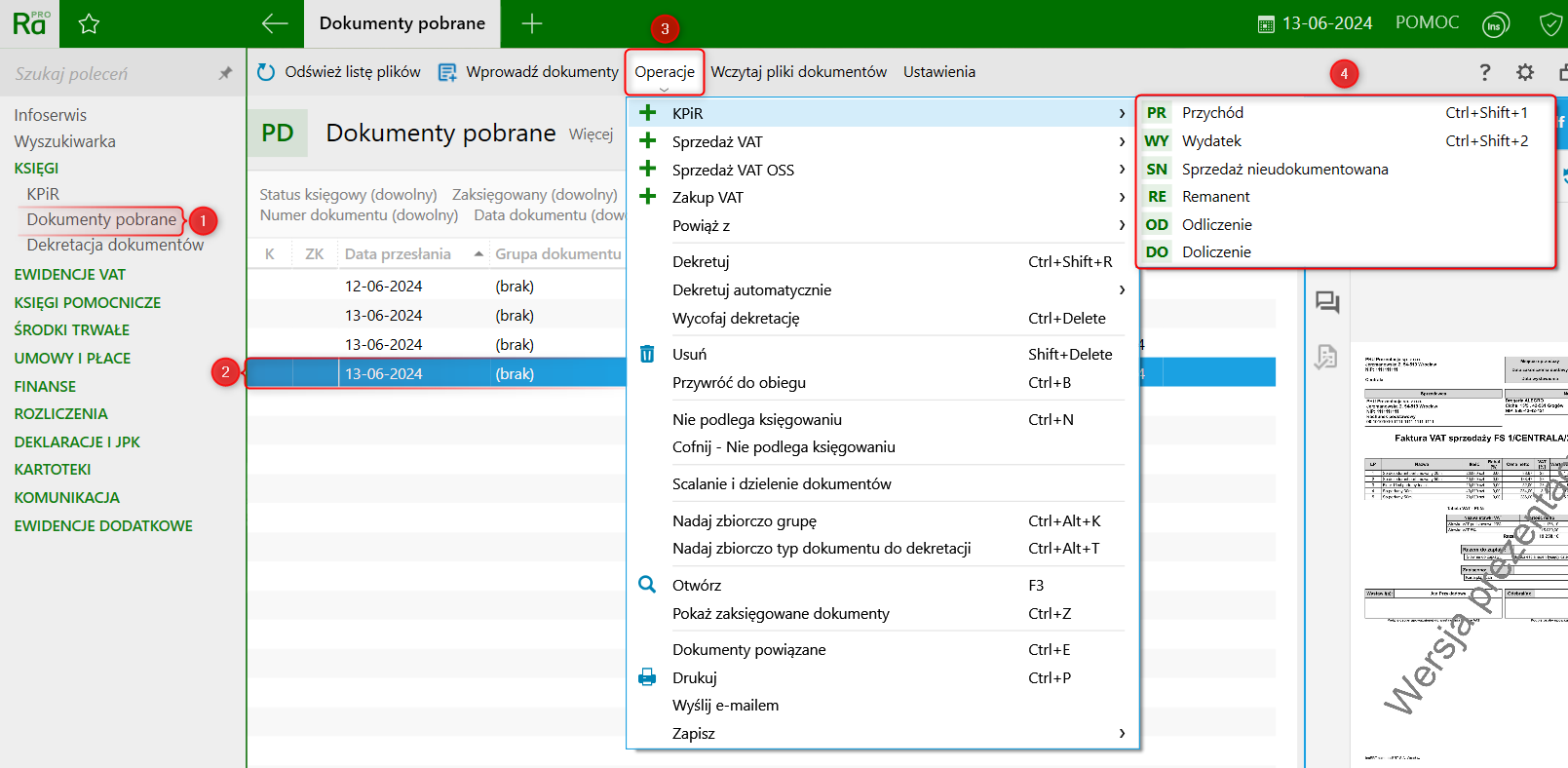Open a new tab with plus icon

pos(532,24)
